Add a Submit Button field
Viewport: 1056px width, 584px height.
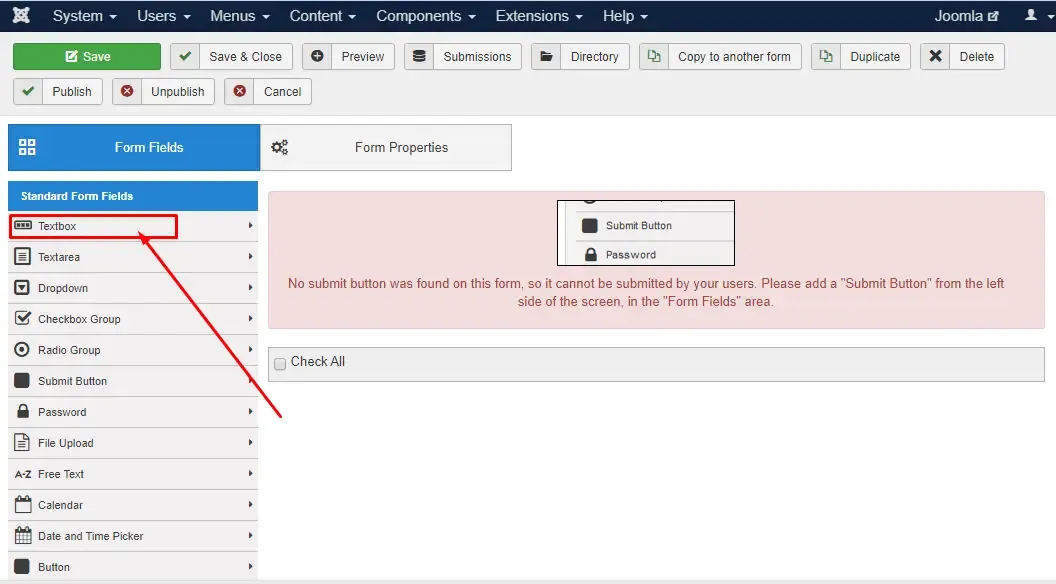click(133, 381)
